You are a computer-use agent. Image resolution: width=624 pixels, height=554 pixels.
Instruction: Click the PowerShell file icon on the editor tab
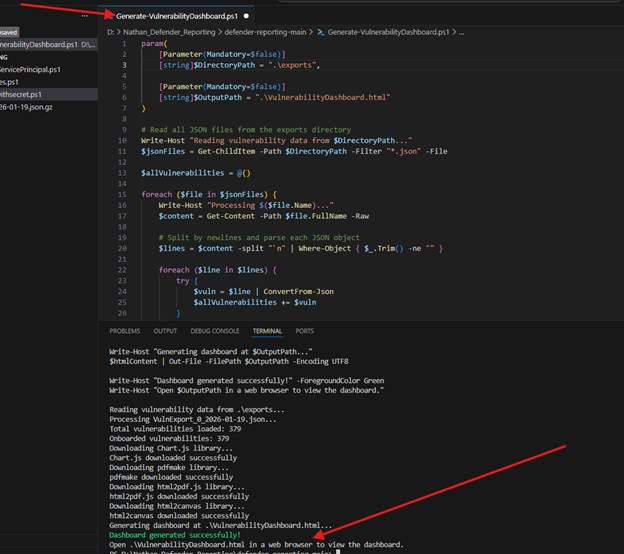(x=108, y=16)
